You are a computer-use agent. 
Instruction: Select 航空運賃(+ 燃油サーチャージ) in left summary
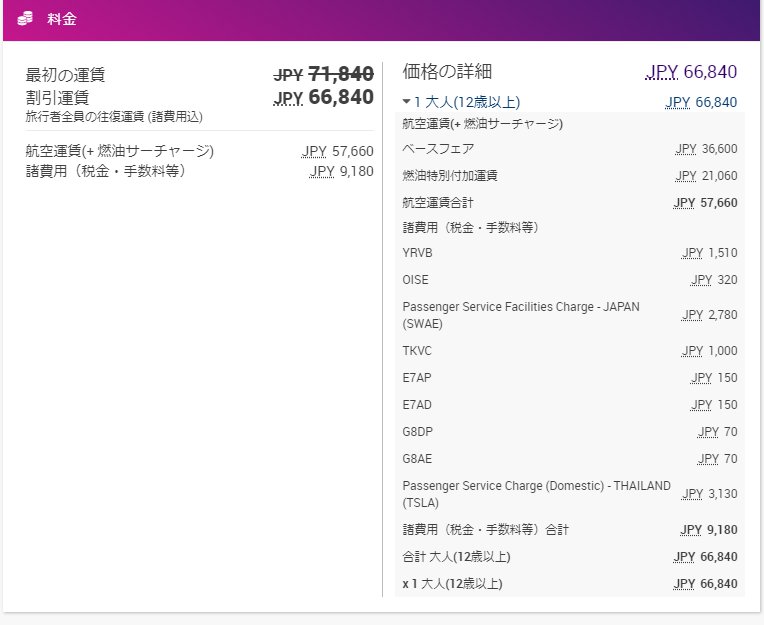pos(119,151)
